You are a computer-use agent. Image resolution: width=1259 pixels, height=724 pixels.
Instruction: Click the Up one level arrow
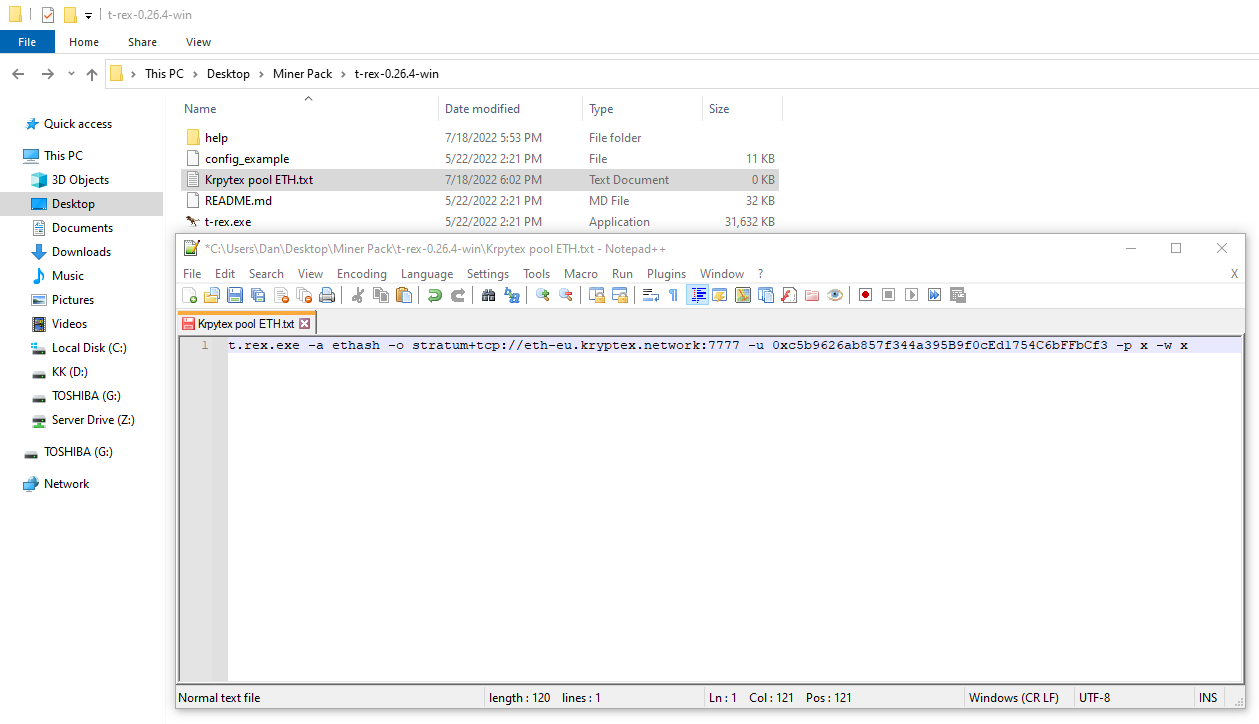coord(92,74)
